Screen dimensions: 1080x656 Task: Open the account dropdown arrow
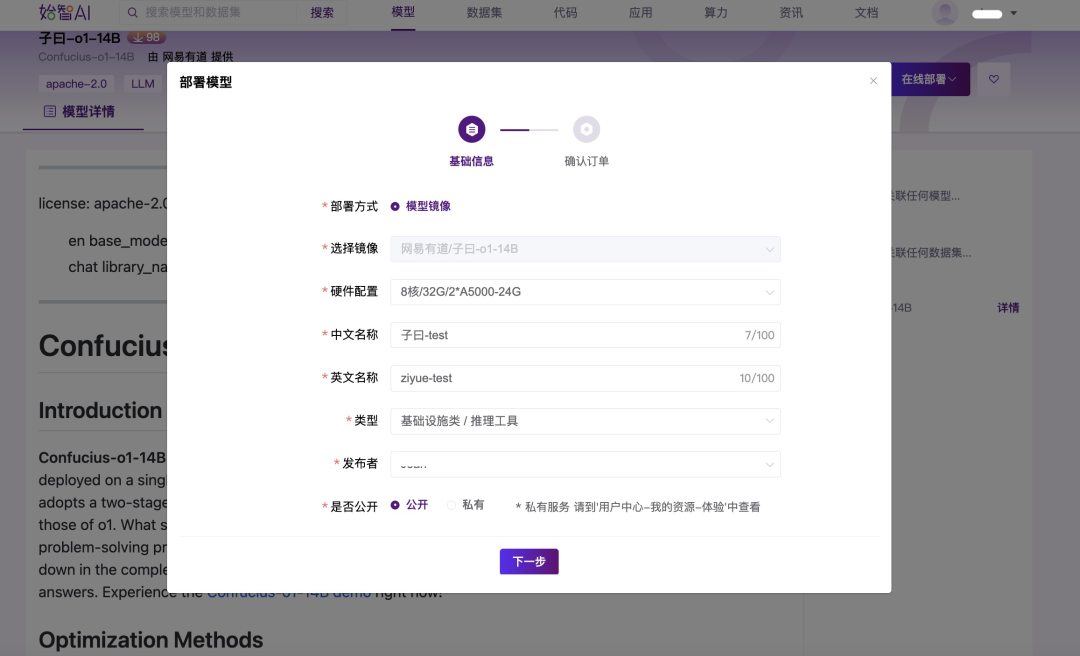(1013, 13)
